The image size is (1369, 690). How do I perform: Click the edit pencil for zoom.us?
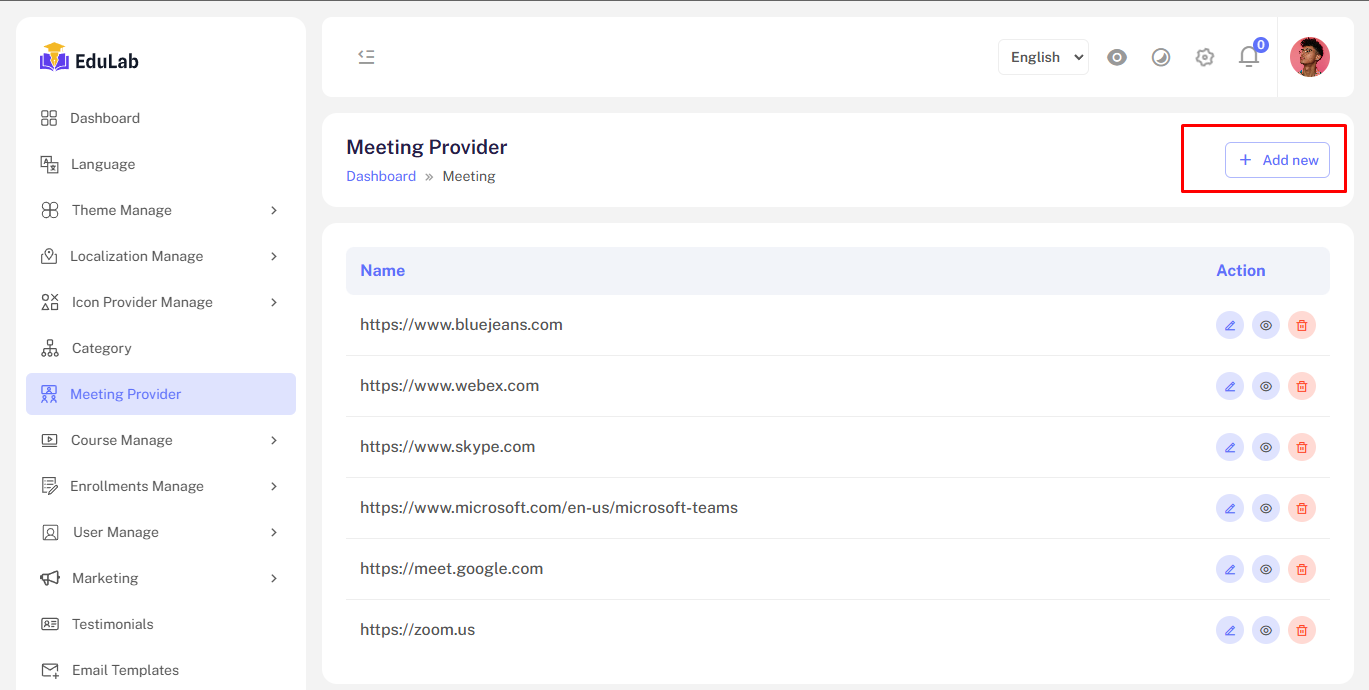pos(1229,630)
